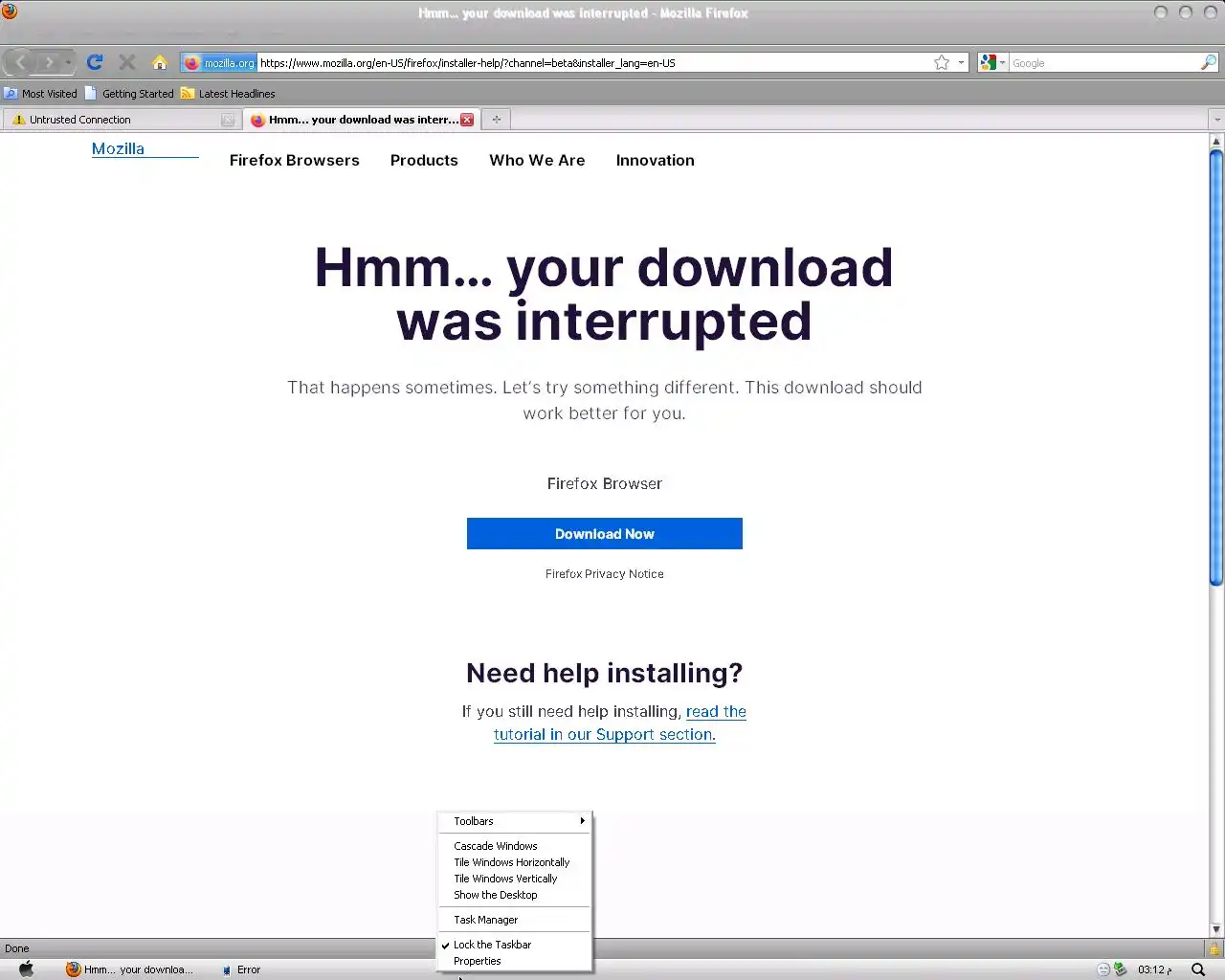
Task: Open the Getting Started bookmark
Action: click(x=129, y=94)
